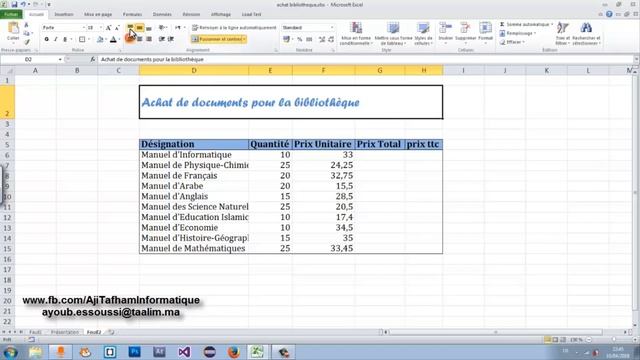
Task: Open the Fichier tab
Action: tap(11, 14)
